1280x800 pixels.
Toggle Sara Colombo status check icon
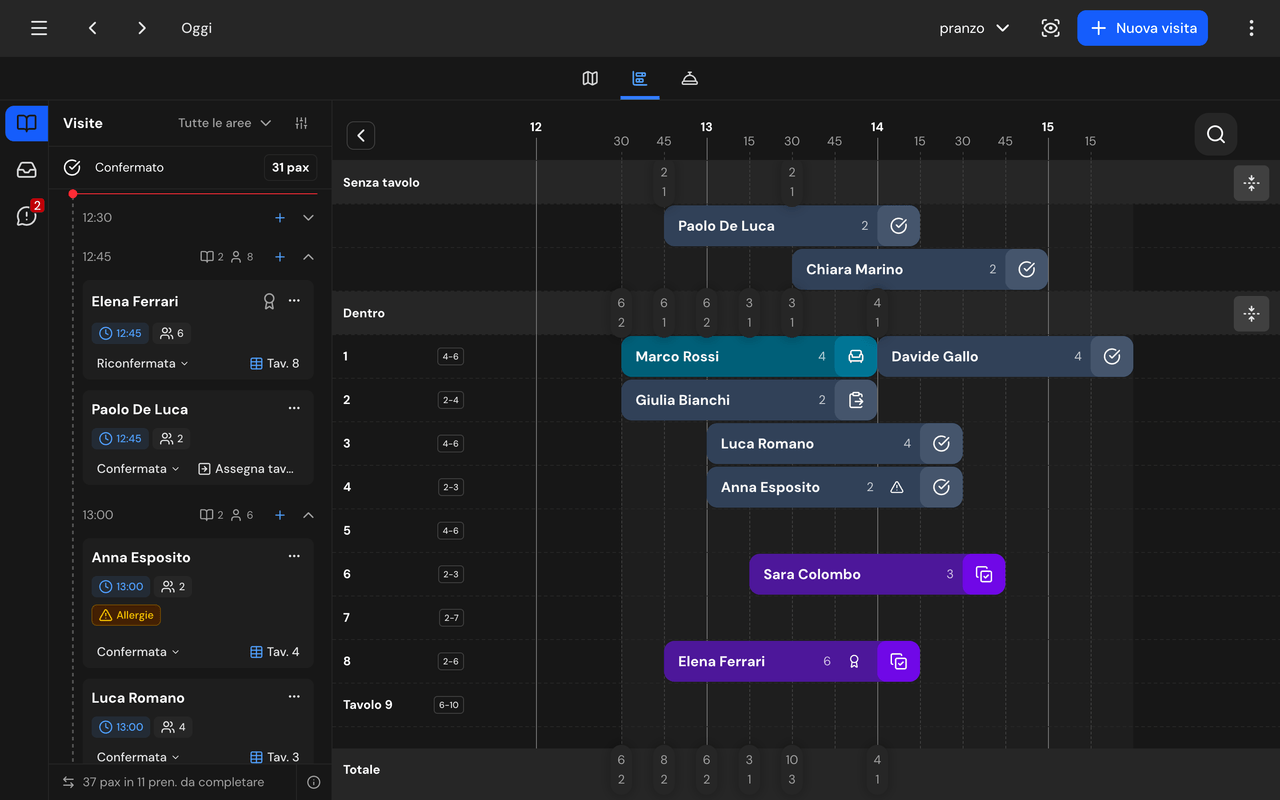tap(984, 574)
